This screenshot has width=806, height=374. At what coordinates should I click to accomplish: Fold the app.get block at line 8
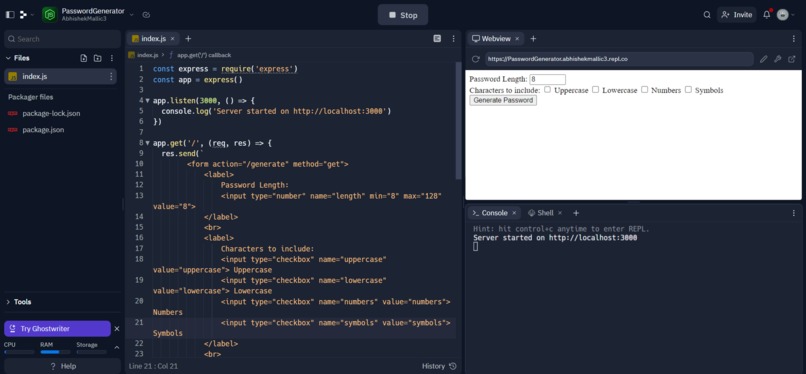coord(148,143)
